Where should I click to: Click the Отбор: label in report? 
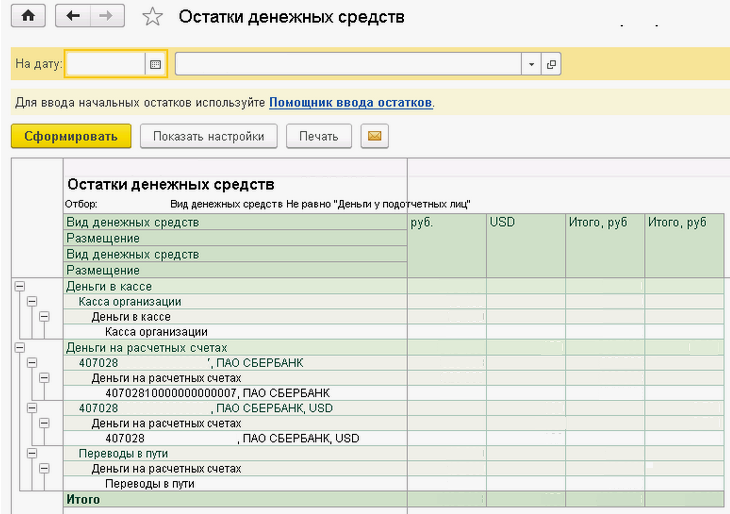tap(81, 204)
